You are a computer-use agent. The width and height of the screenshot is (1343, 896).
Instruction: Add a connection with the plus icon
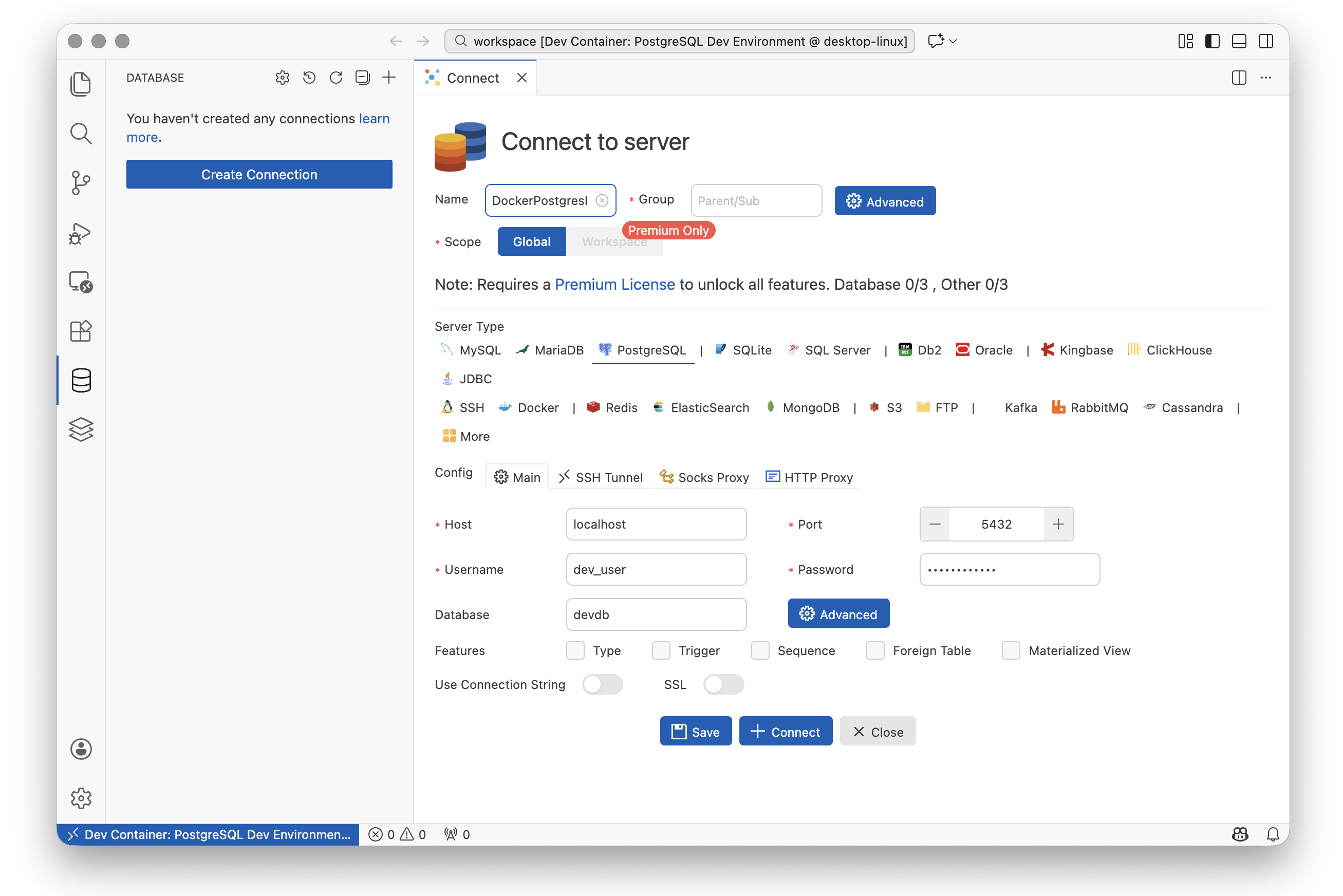tap(389, 77)
